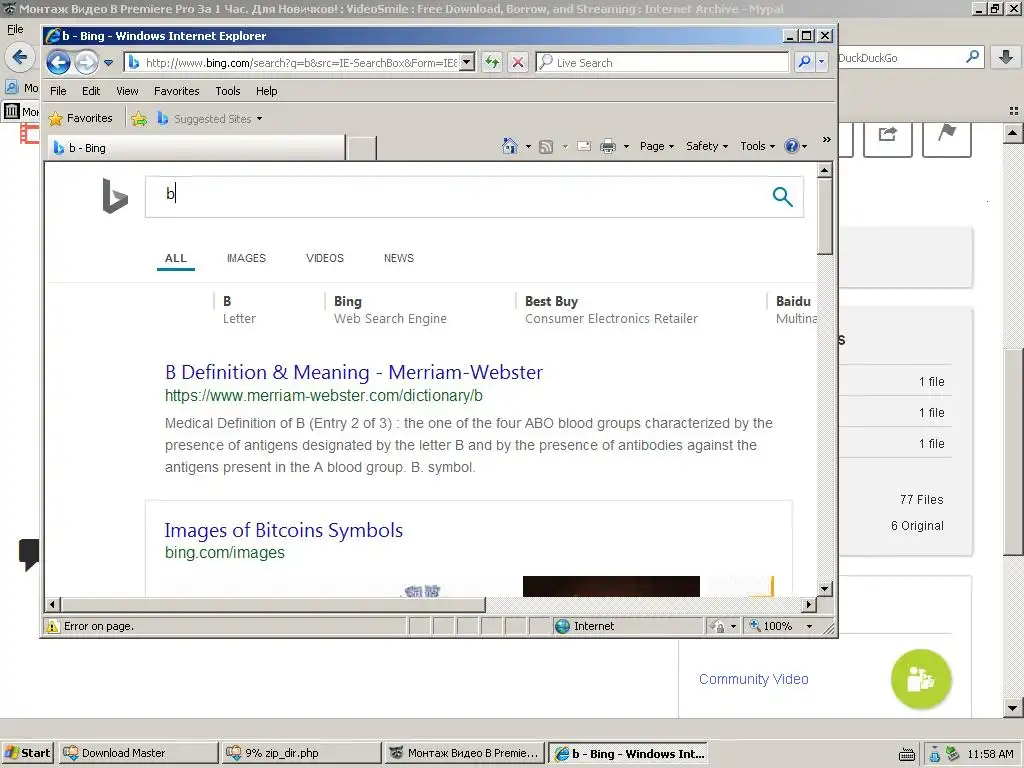Screen dimensions: 1024x768
Task: Expand the address bar URL dropdown
Action: [467, 63]
